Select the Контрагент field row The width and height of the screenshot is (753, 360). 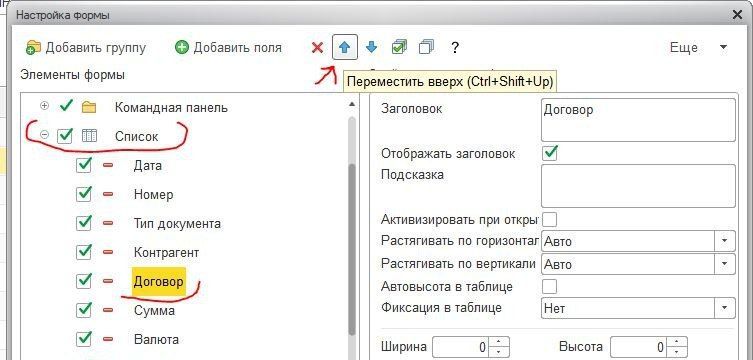pos(166,252)
